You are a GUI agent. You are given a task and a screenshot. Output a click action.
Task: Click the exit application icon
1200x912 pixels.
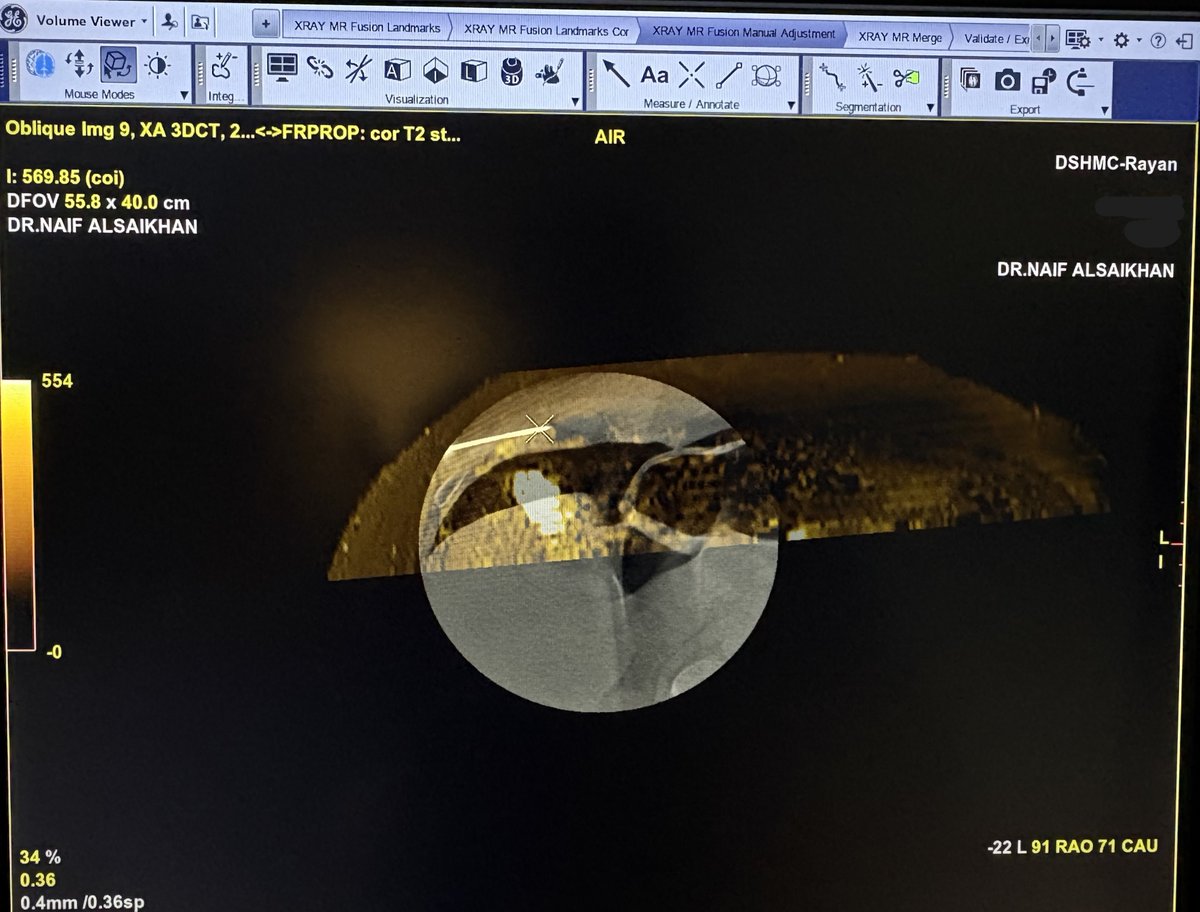1184,41
